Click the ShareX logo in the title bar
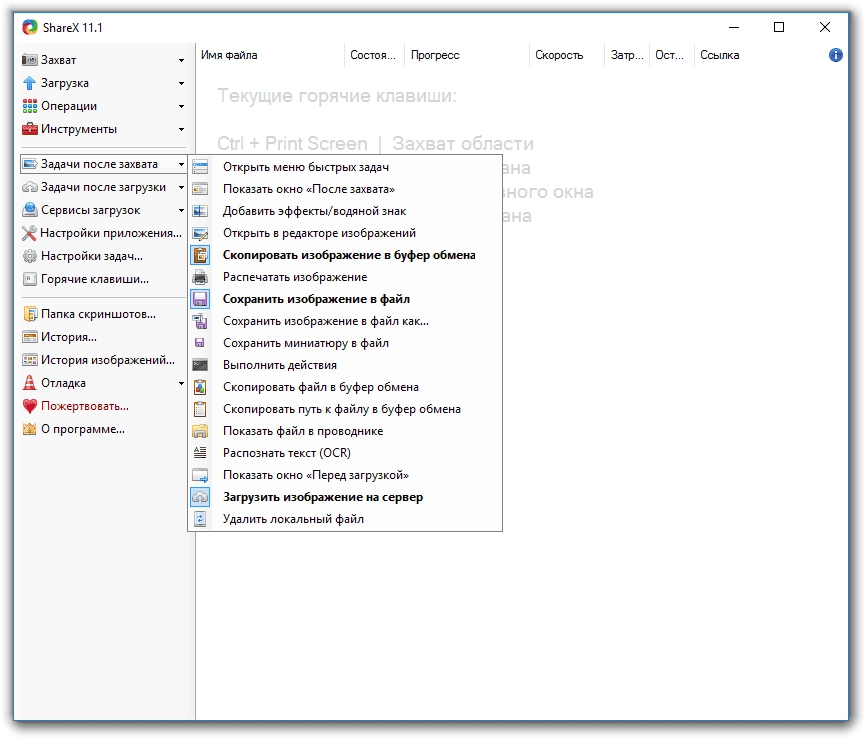The image size is (866, 740). 30,27
